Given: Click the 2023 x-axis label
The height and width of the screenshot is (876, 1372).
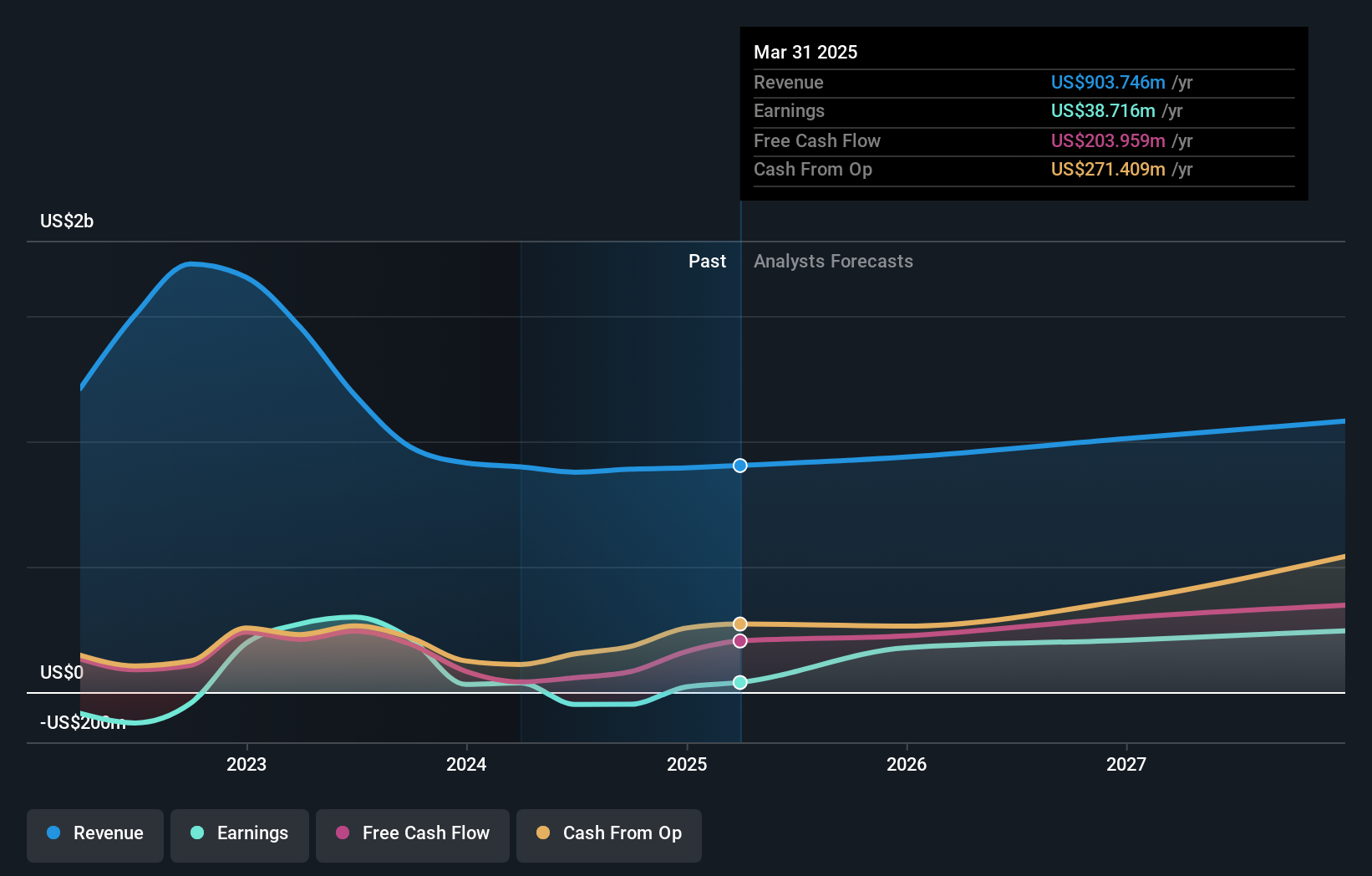Looking at the screenshot, I should tap(246, 764).
